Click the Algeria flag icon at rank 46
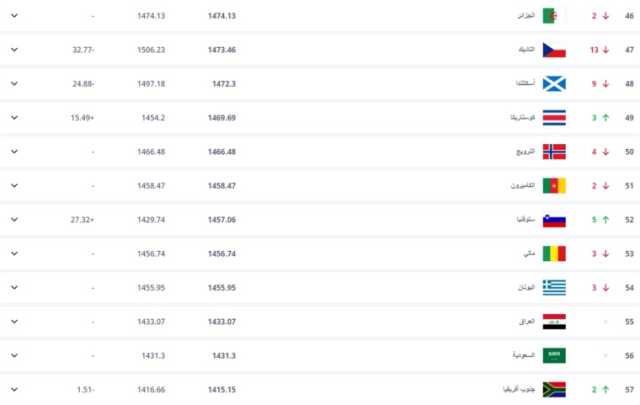Image resolution: width=640 pixels, height=405 pixels. (550, 16)
